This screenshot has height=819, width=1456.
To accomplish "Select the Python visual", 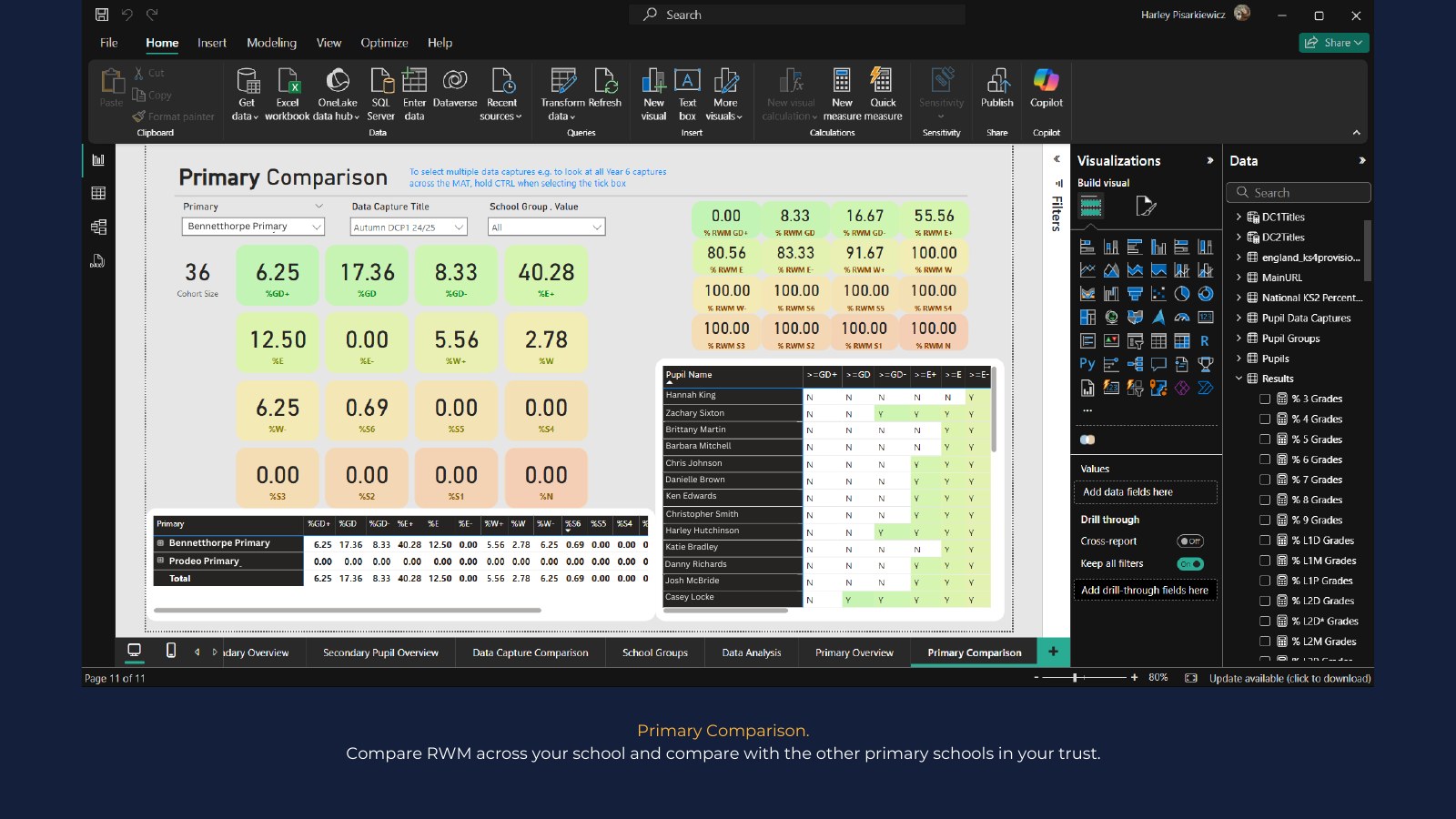I will click(x=1087, y=364).
